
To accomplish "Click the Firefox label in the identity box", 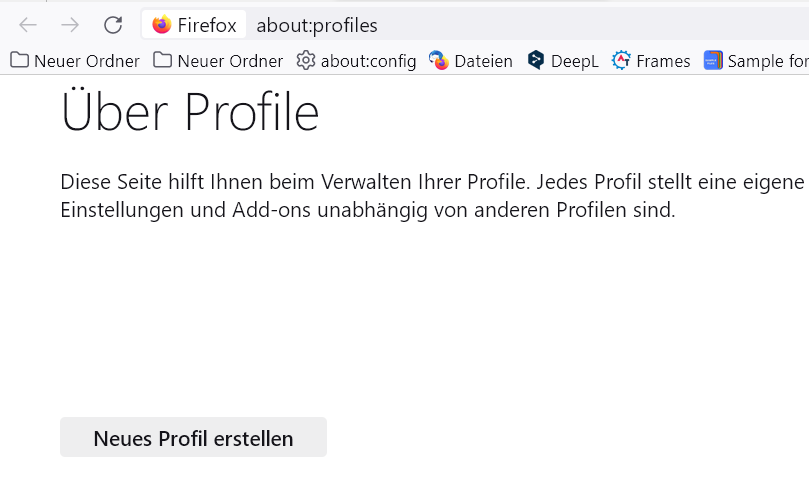I will tap(207, 25).
